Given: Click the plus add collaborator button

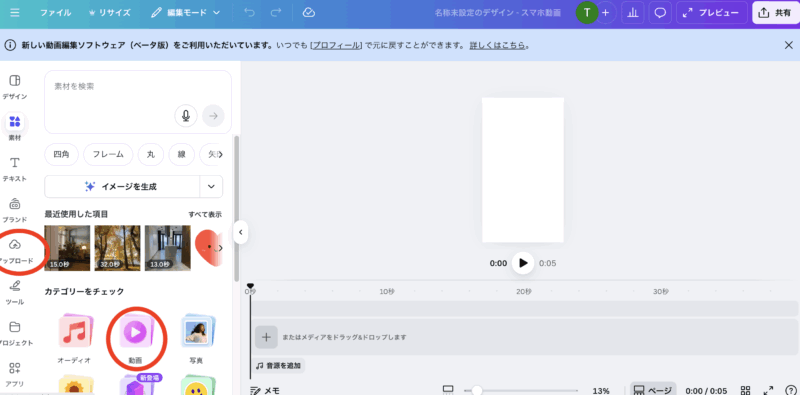Looking at the screenshot, I should click(606, 13).
